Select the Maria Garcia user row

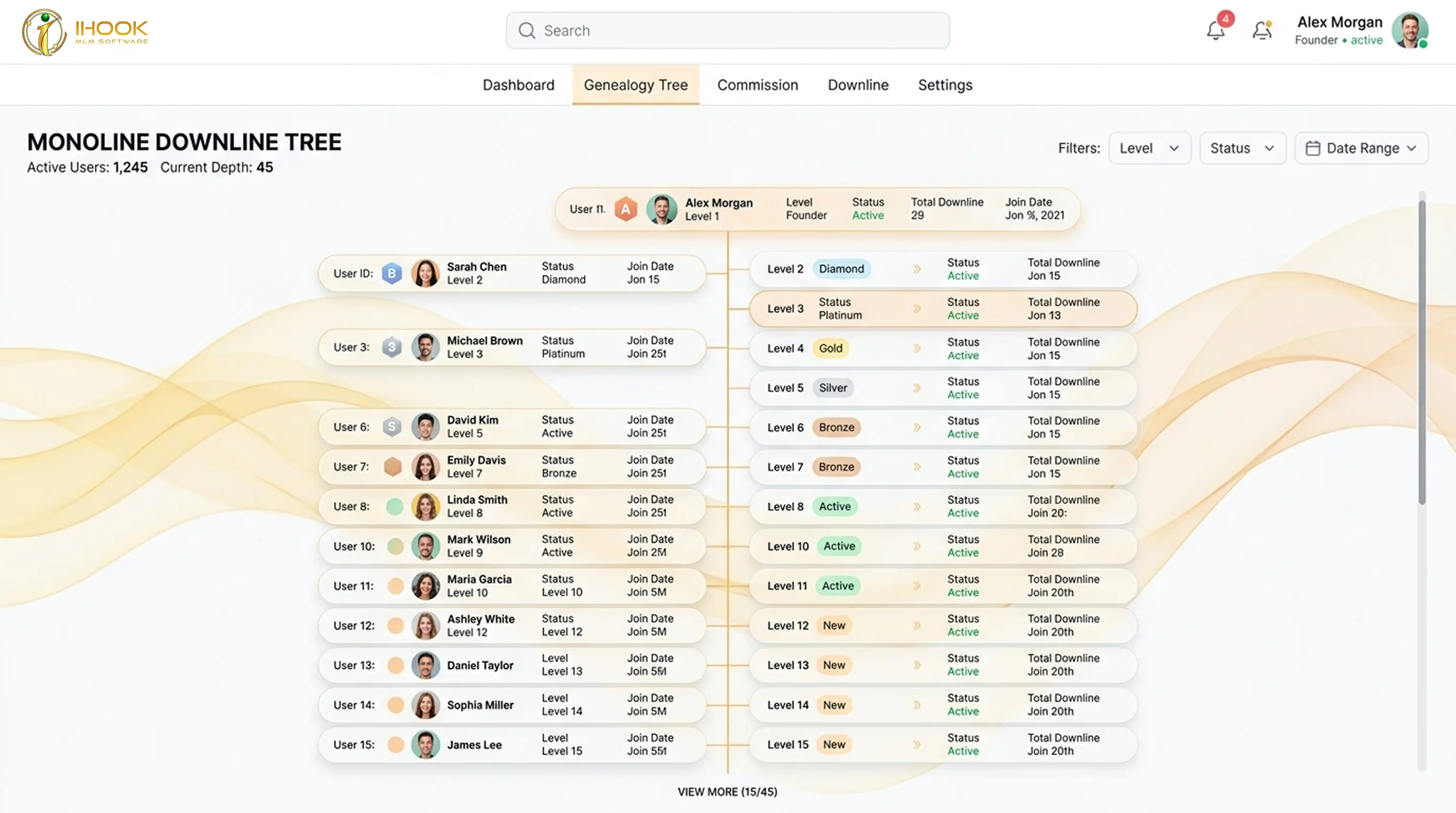pyautogui.click(x=512, y=586)
